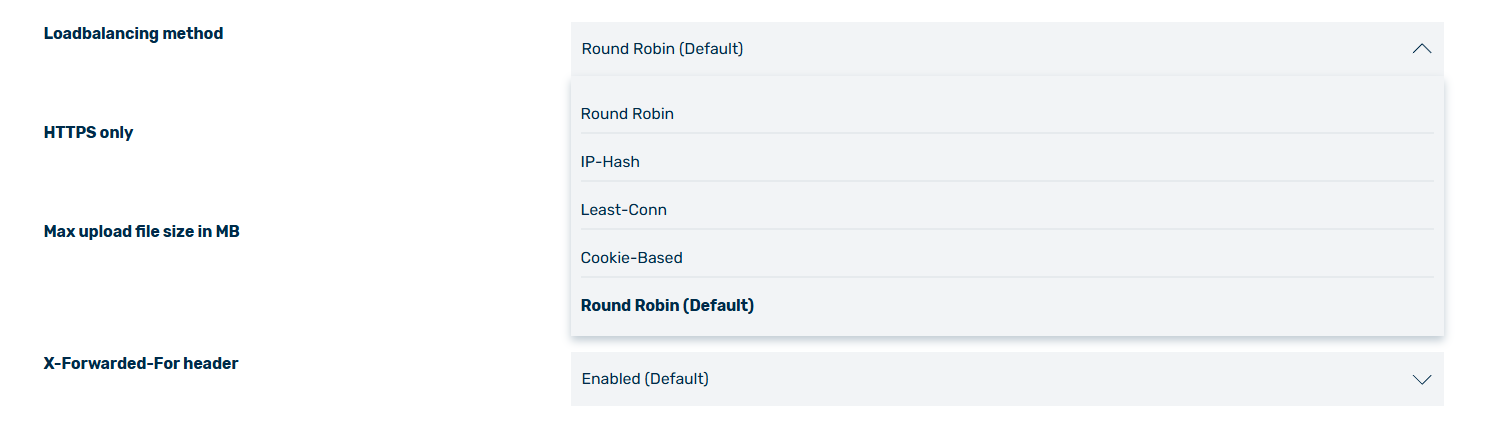Choose the bold Round Robin (Default) entry
Screen dimensions: 1494x432
tap(667, 306)
